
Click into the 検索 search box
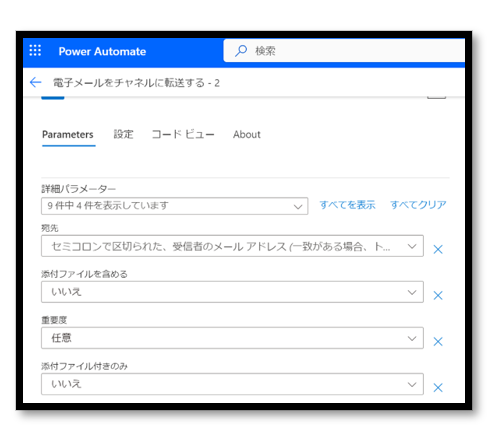click(344, 51)
